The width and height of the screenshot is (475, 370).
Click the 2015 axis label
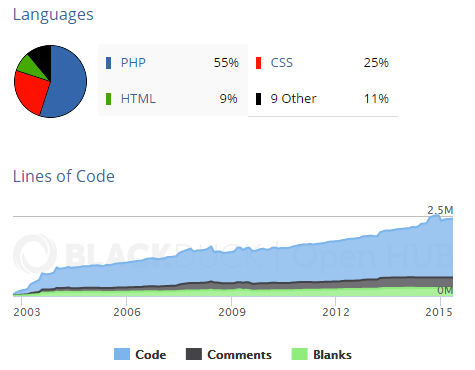pyautogui.click(x=439, y=312)
